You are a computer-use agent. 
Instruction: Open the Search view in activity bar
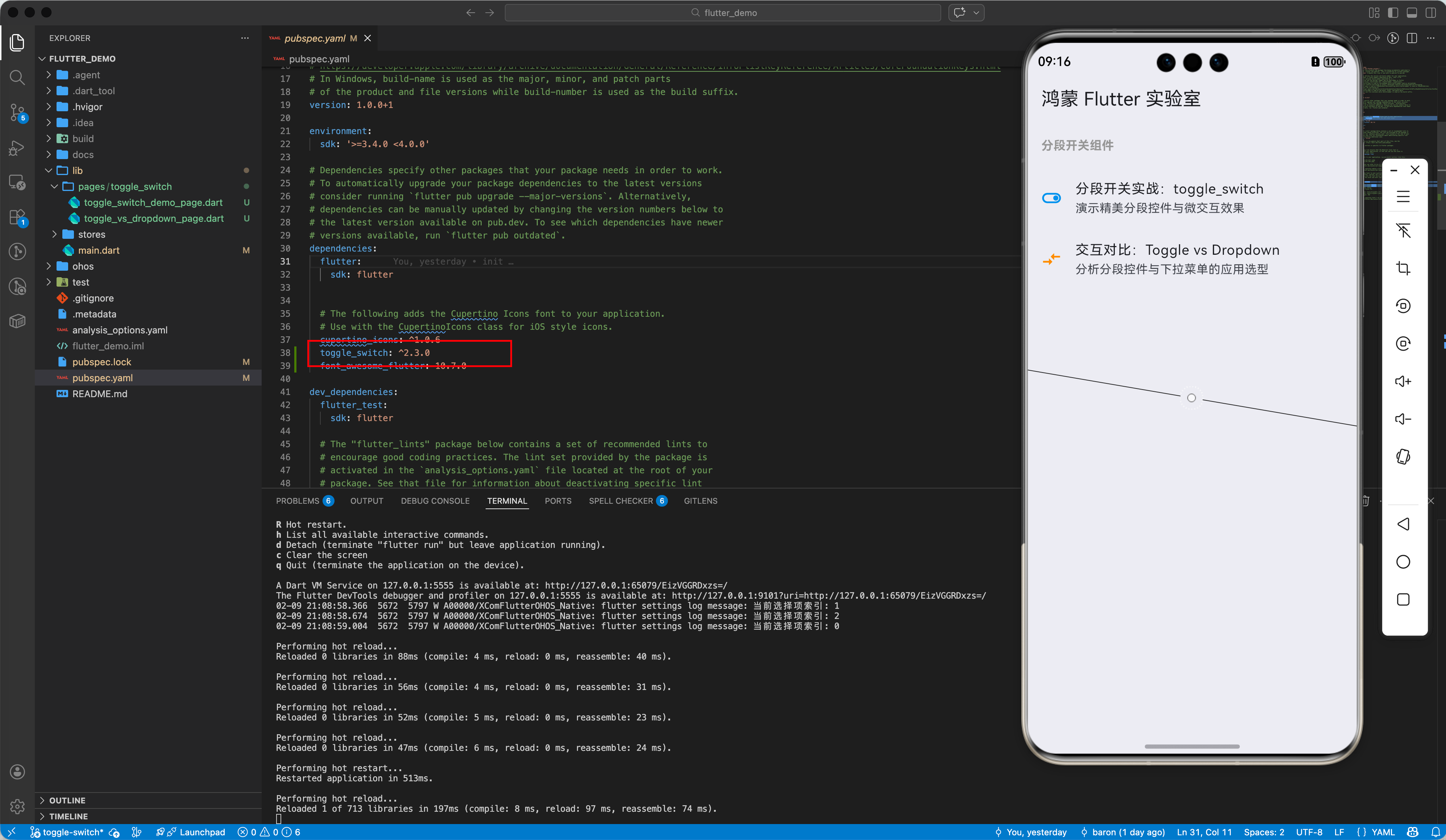point(17,78)
